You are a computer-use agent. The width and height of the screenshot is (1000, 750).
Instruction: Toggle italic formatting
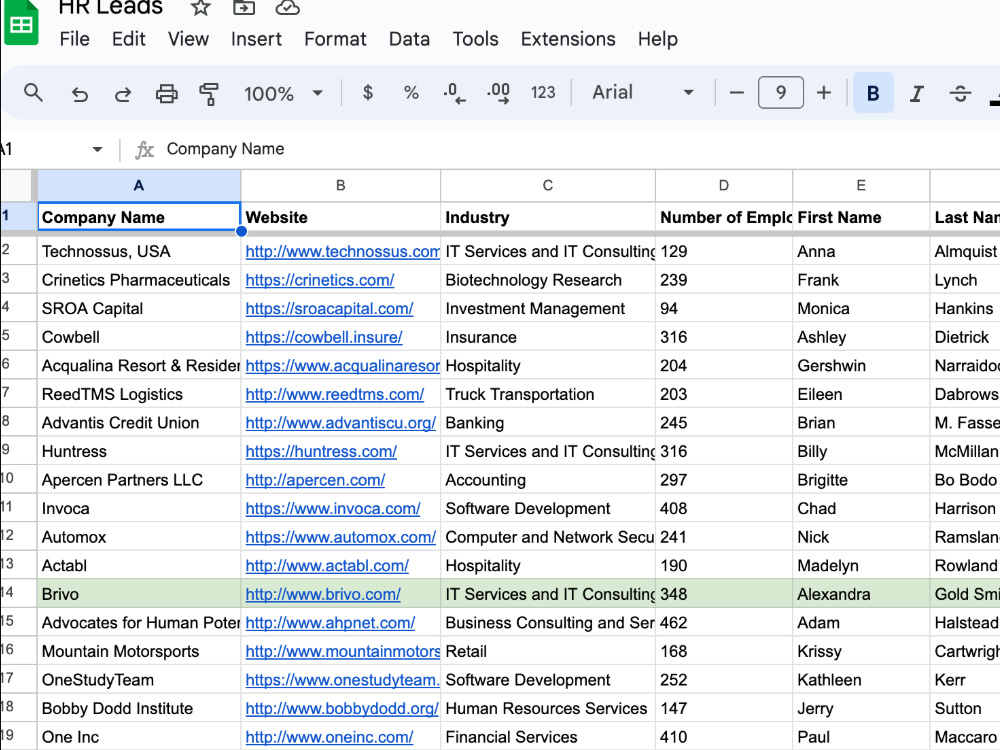click(916, 94)
